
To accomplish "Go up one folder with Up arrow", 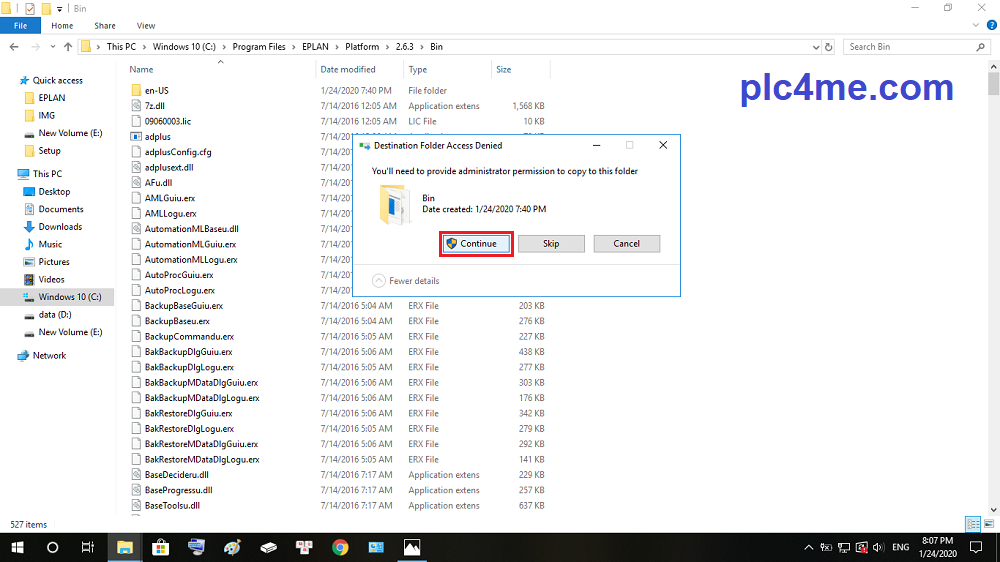I will [68, 47].
